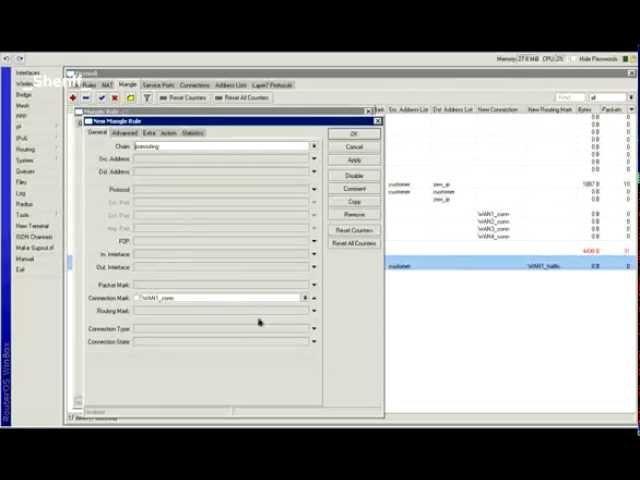This screenshot has height=480, width=640.
Task: Click the Connection Mark input field
Action: [220, 298]
